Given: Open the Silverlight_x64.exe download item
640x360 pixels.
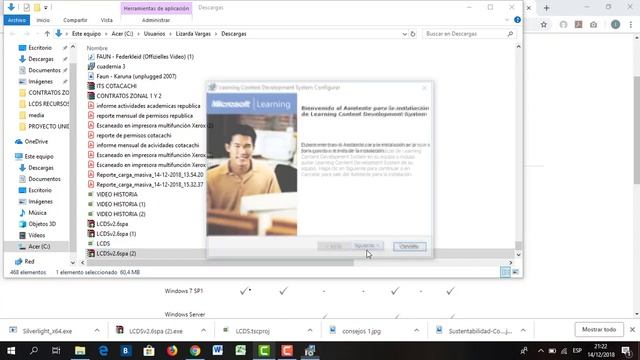Looking at the screenshot, I should 47,331.
